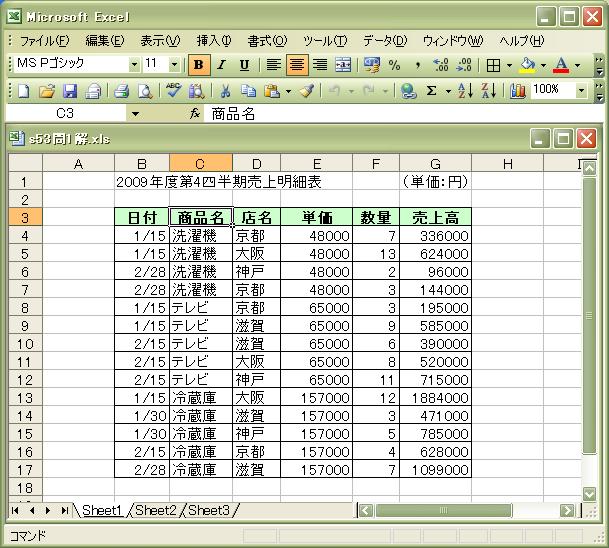Switch to Sheet2 tab
Screen dimensions: 609x548
click(156, 510)
